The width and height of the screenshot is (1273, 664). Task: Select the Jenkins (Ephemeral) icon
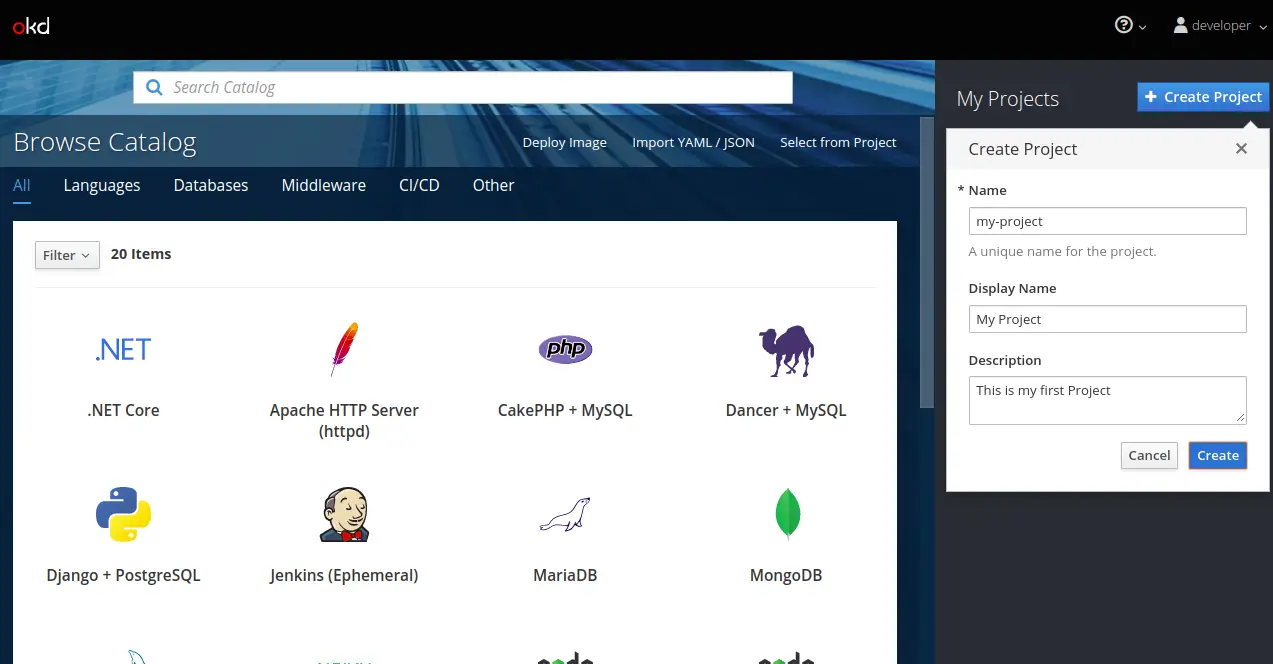pyautogui.click(x=344, y=515)
